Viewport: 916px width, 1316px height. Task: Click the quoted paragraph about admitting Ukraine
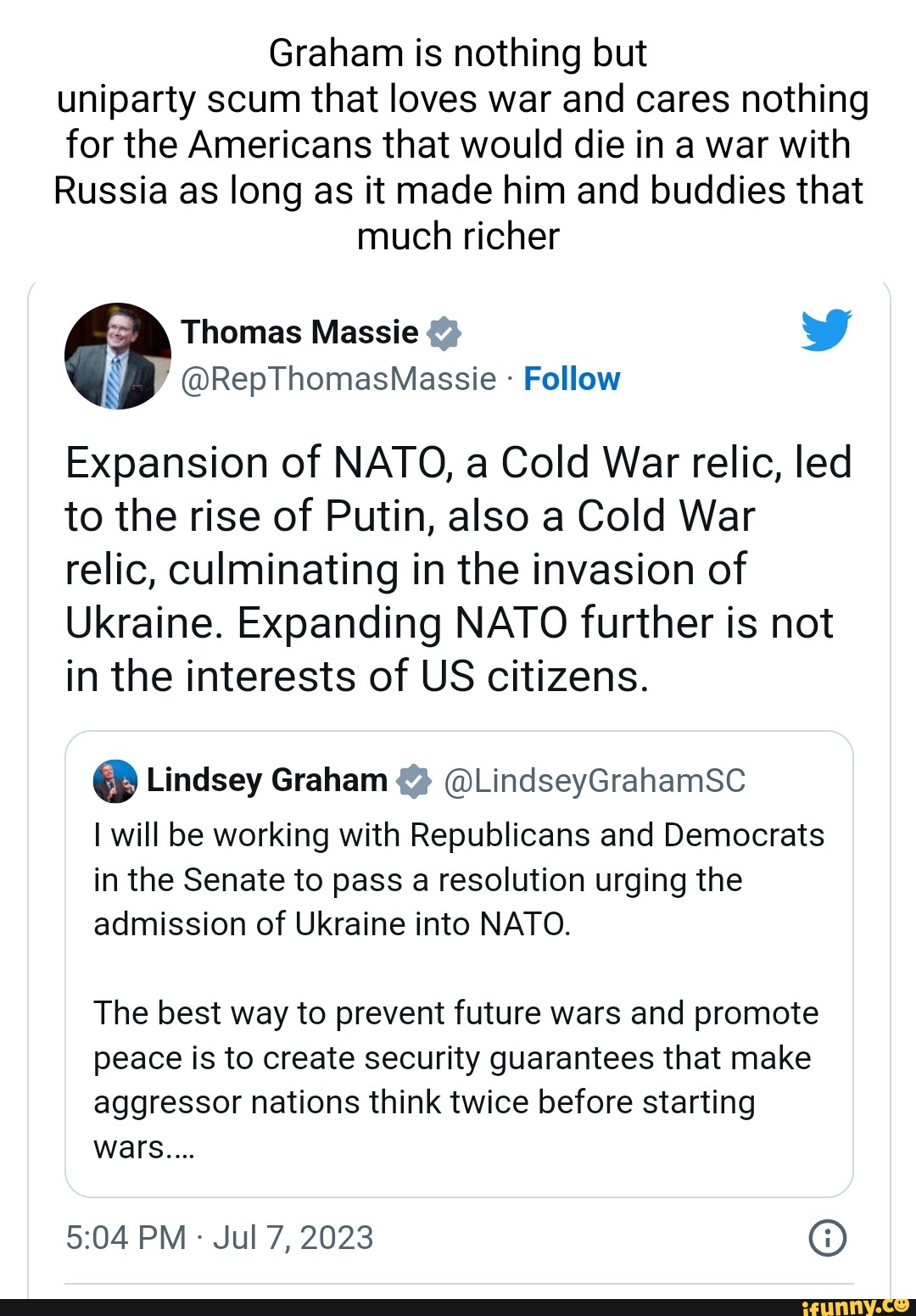[458, 879]
